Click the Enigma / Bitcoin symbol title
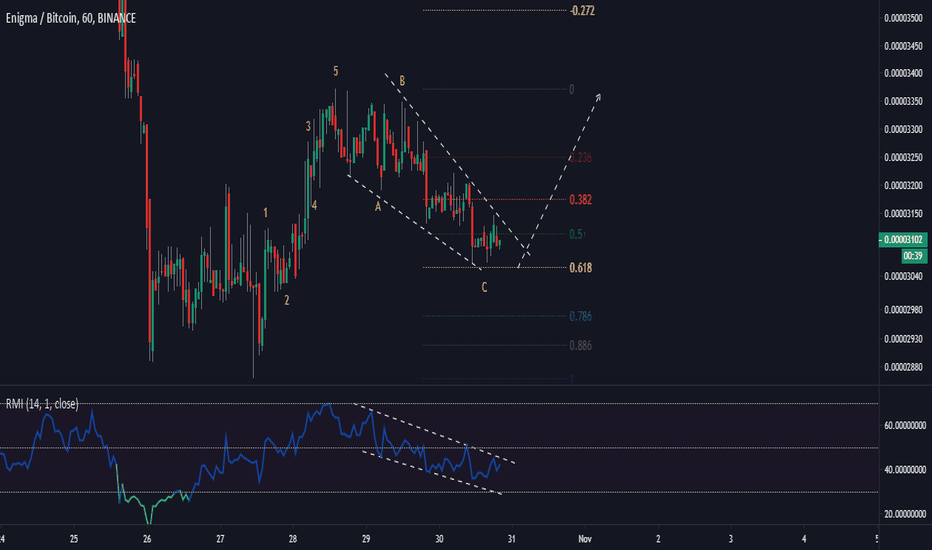The image size is (932, 550). point(71,18)
